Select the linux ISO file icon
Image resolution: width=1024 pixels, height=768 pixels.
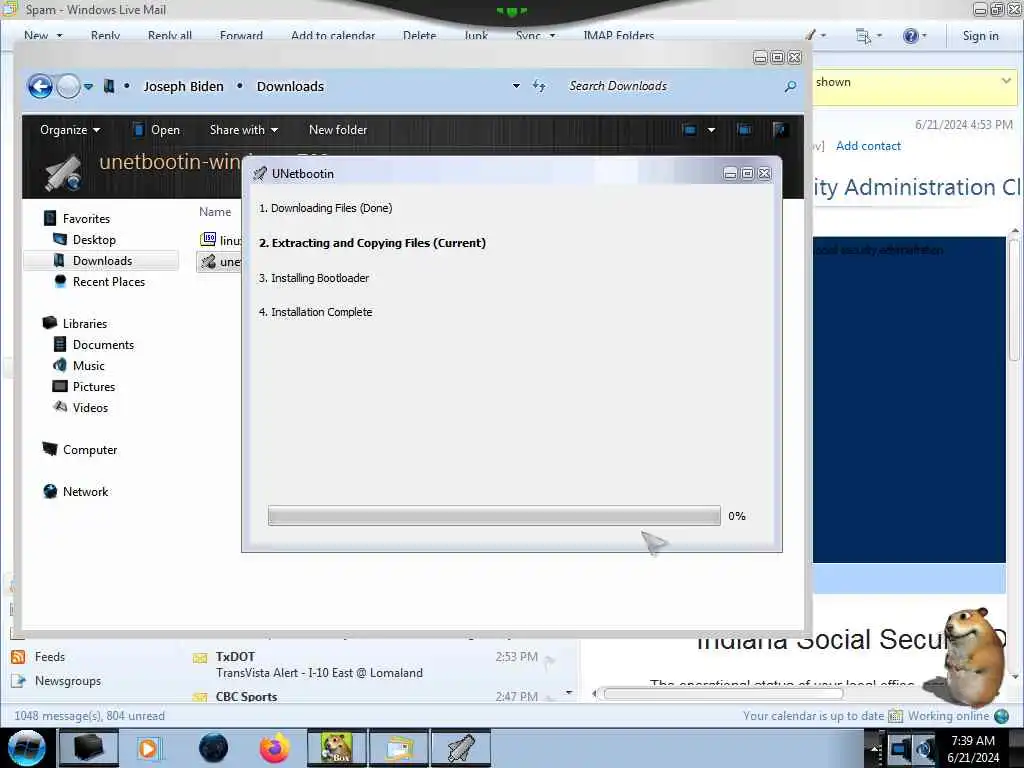pyautogui.click(x=208, y=239)
